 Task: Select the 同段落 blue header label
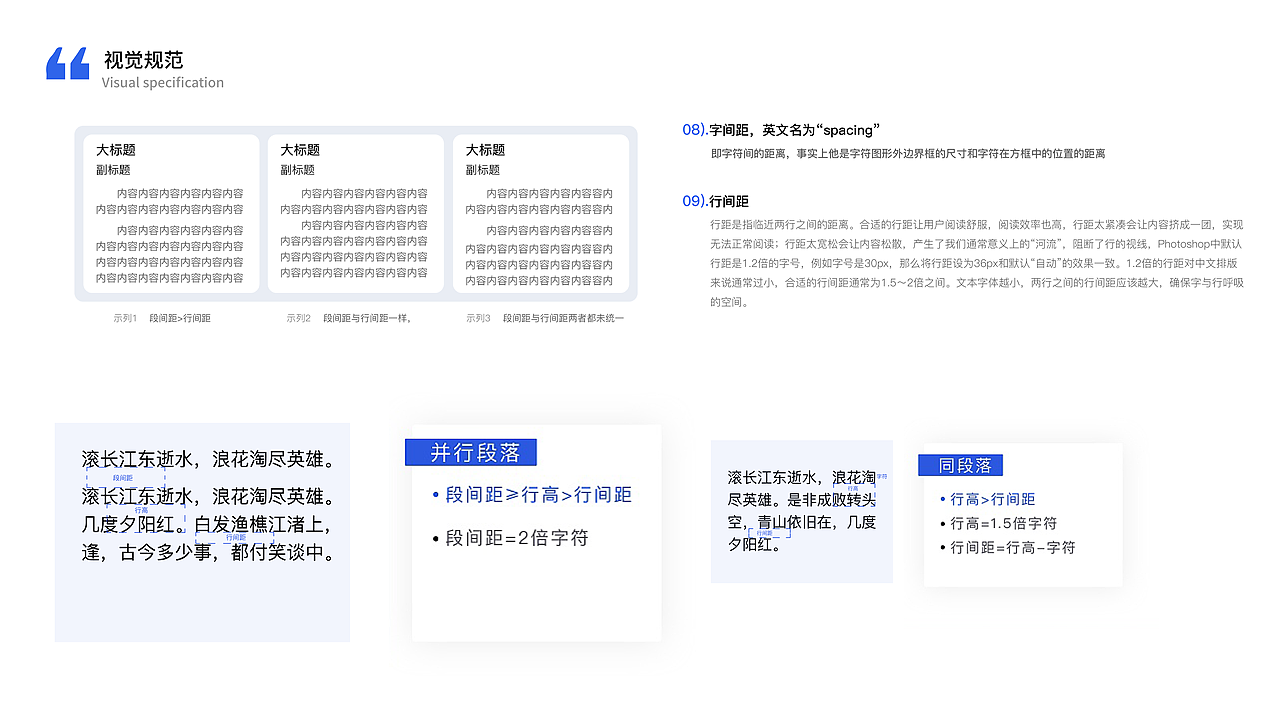960,465
